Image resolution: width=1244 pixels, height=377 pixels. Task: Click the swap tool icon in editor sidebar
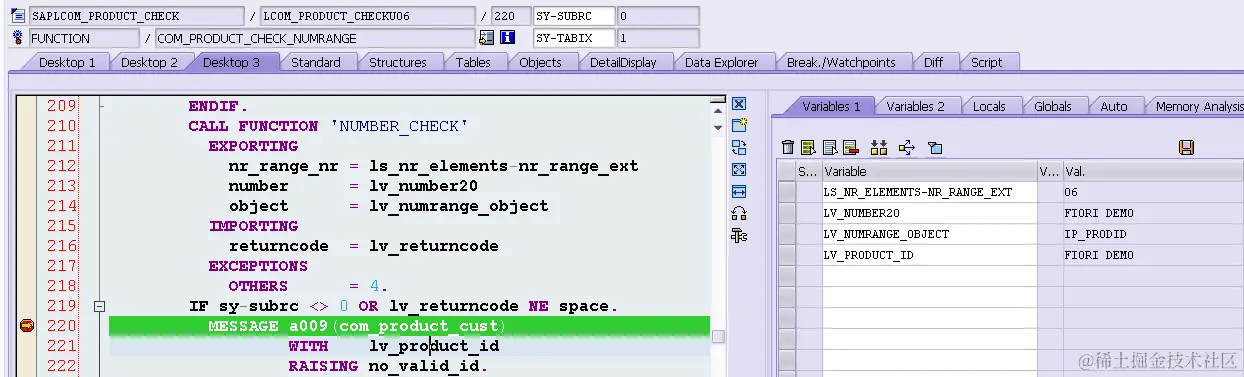click(x=739, y=147)
